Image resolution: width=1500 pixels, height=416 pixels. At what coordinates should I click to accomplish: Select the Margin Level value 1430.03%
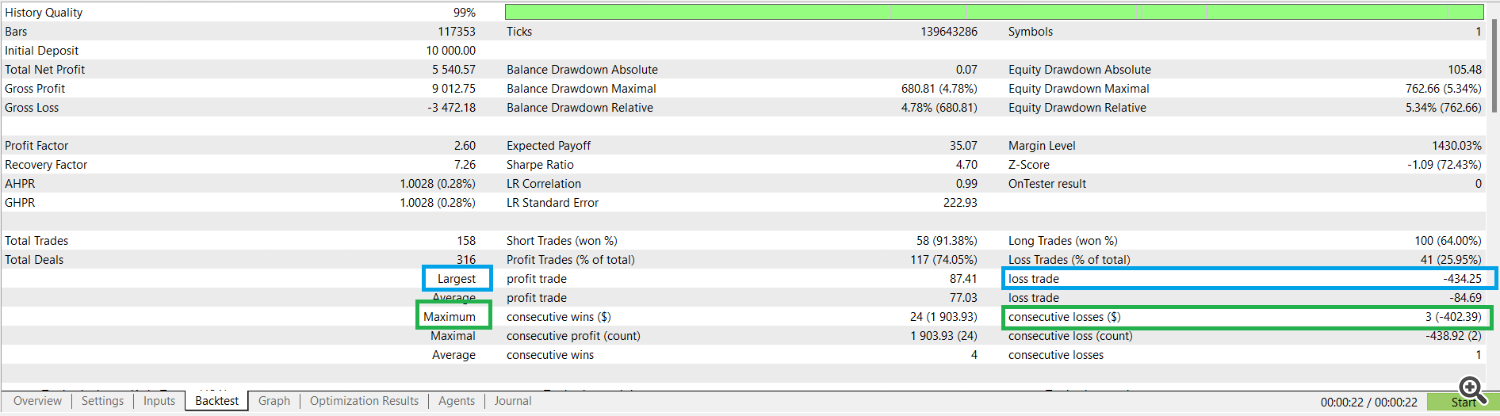point(1456,146)
